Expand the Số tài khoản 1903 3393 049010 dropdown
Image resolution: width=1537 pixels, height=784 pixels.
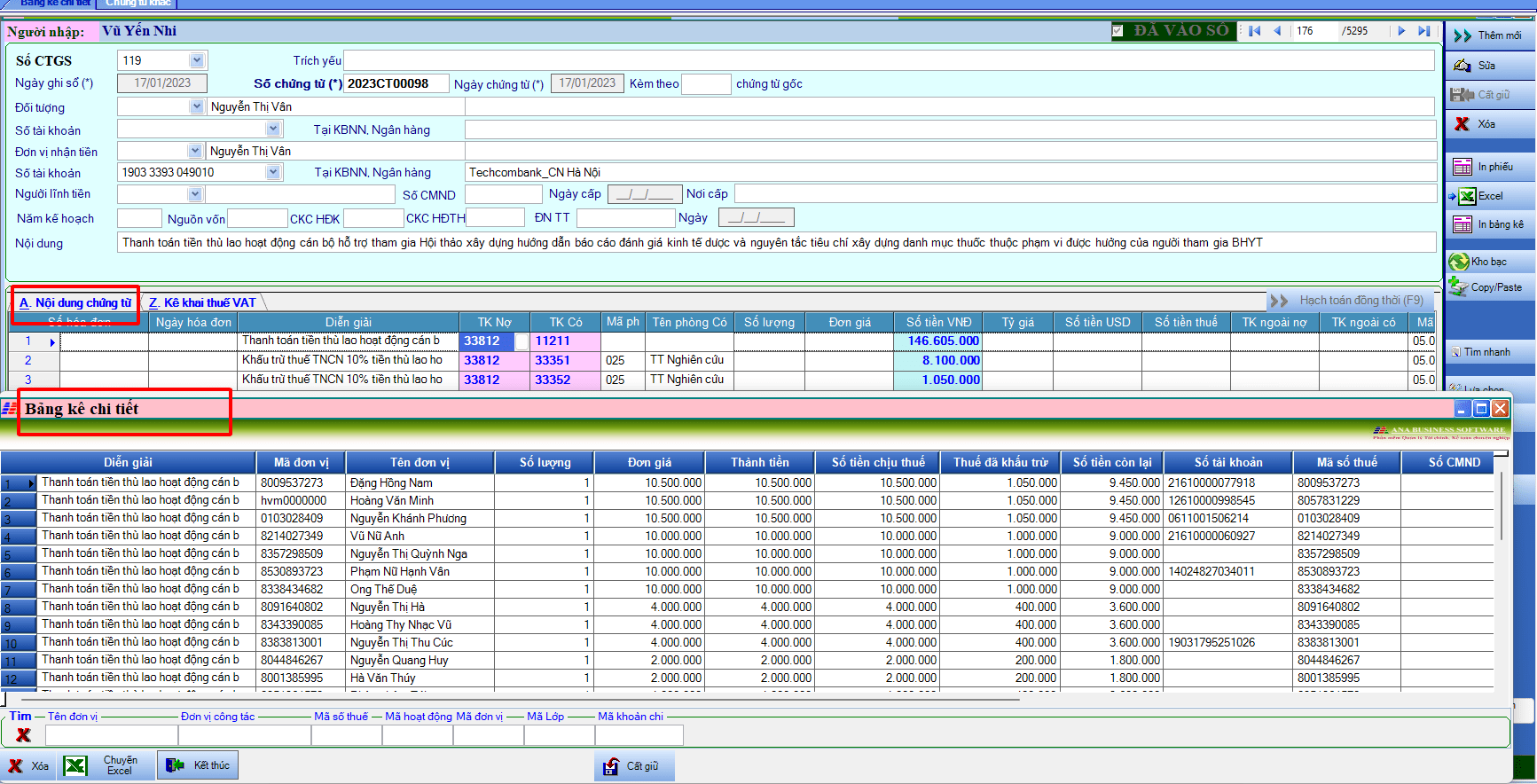[x=273, y=172]
